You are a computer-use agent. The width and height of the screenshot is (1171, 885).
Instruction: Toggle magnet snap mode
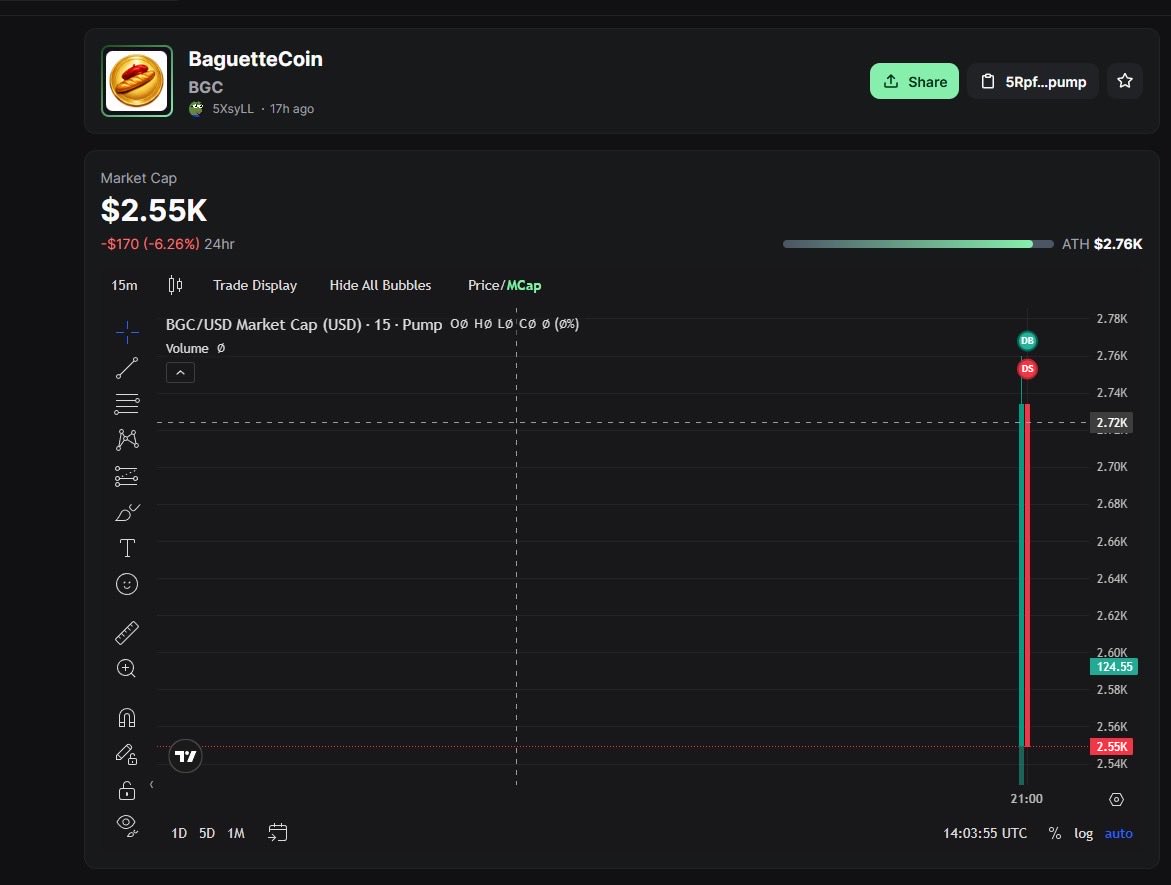pyautogui.click(x=127, y=718)
